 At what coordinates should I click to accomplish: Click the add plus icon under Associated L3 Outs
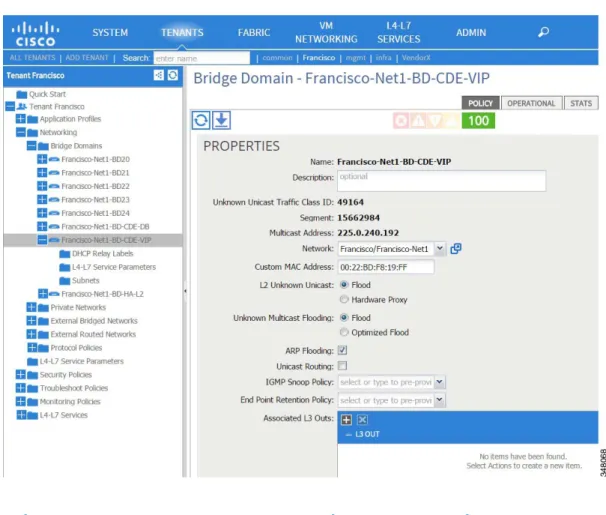click(346, 420)
